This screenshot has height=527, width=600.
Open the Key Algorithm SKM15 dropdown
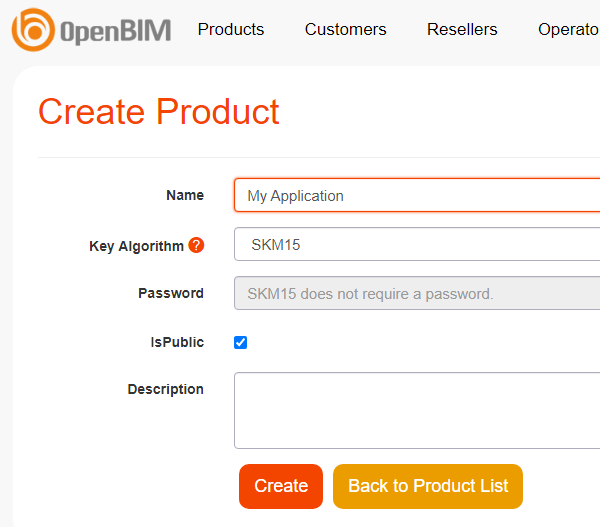(416, 244)
